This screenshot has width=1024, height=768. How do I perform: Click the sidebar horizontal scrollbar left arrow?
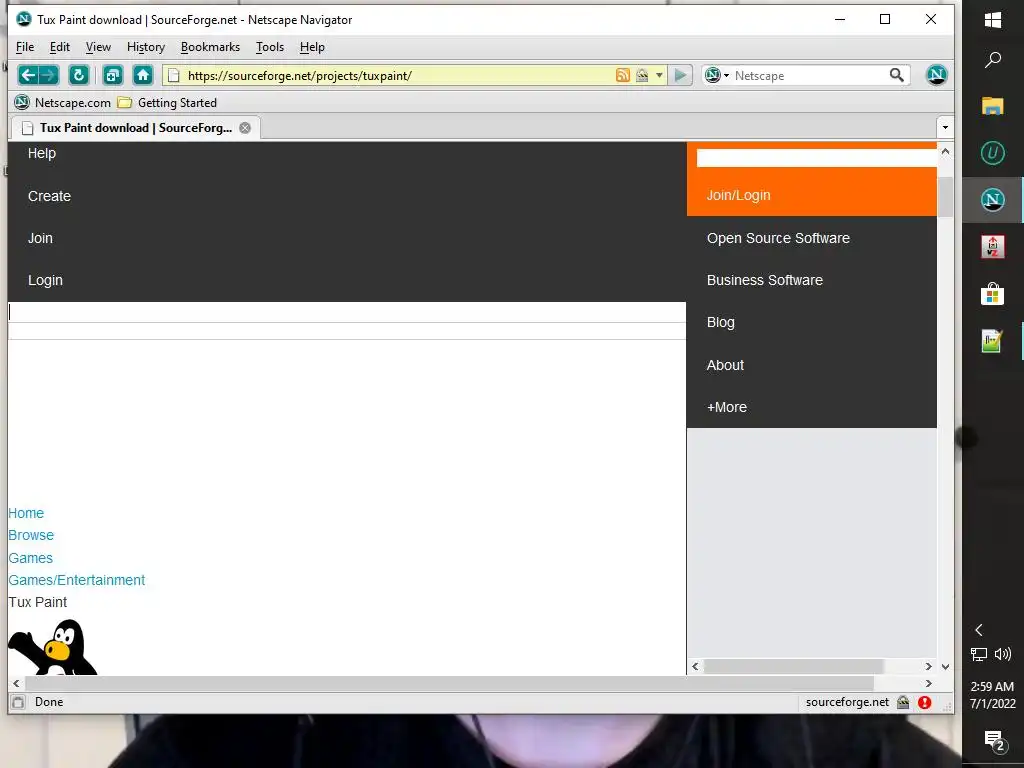695,666
